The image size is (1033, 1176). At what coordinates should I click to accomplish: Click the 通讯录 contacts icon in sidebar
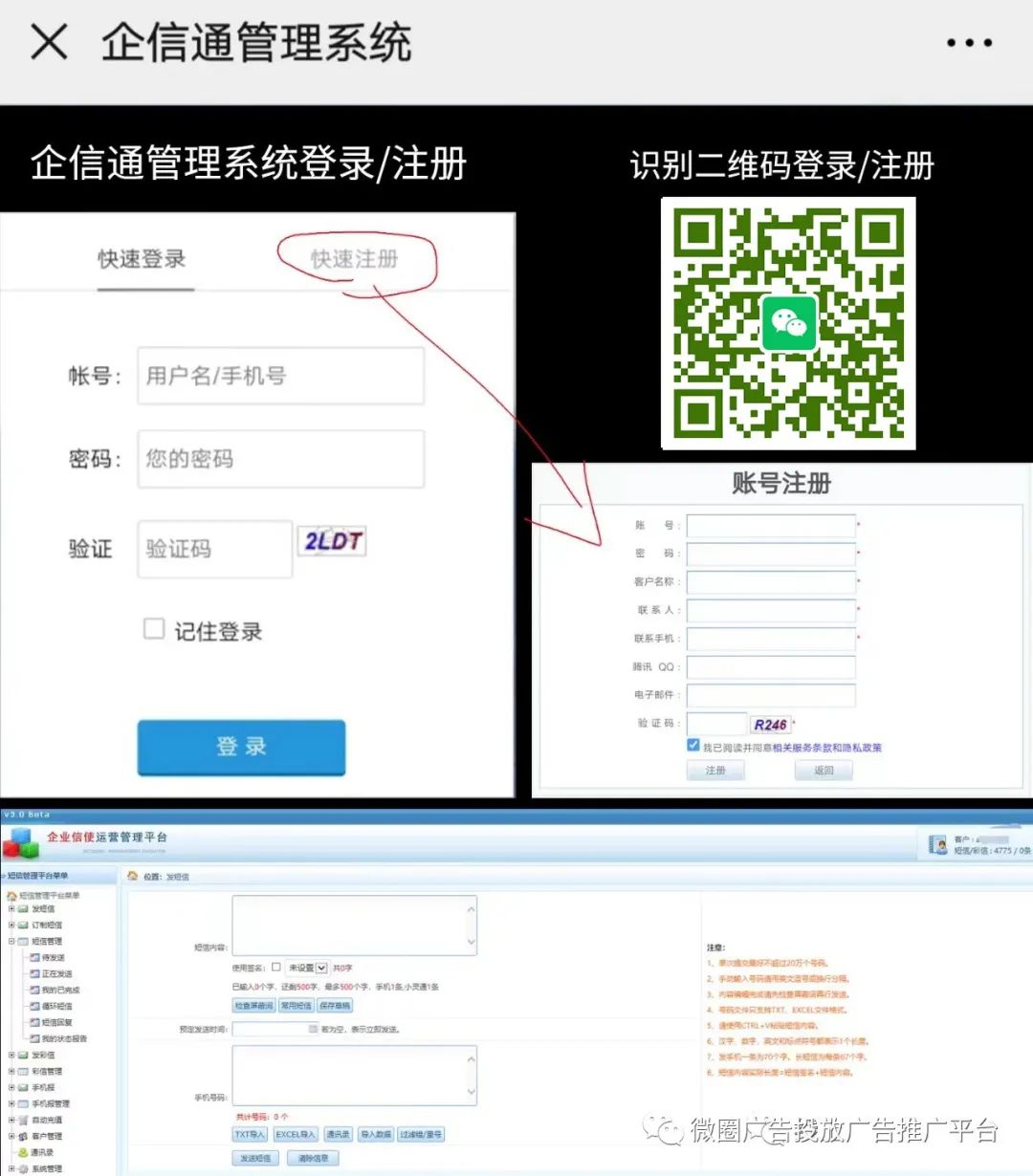coord(23,1152)
